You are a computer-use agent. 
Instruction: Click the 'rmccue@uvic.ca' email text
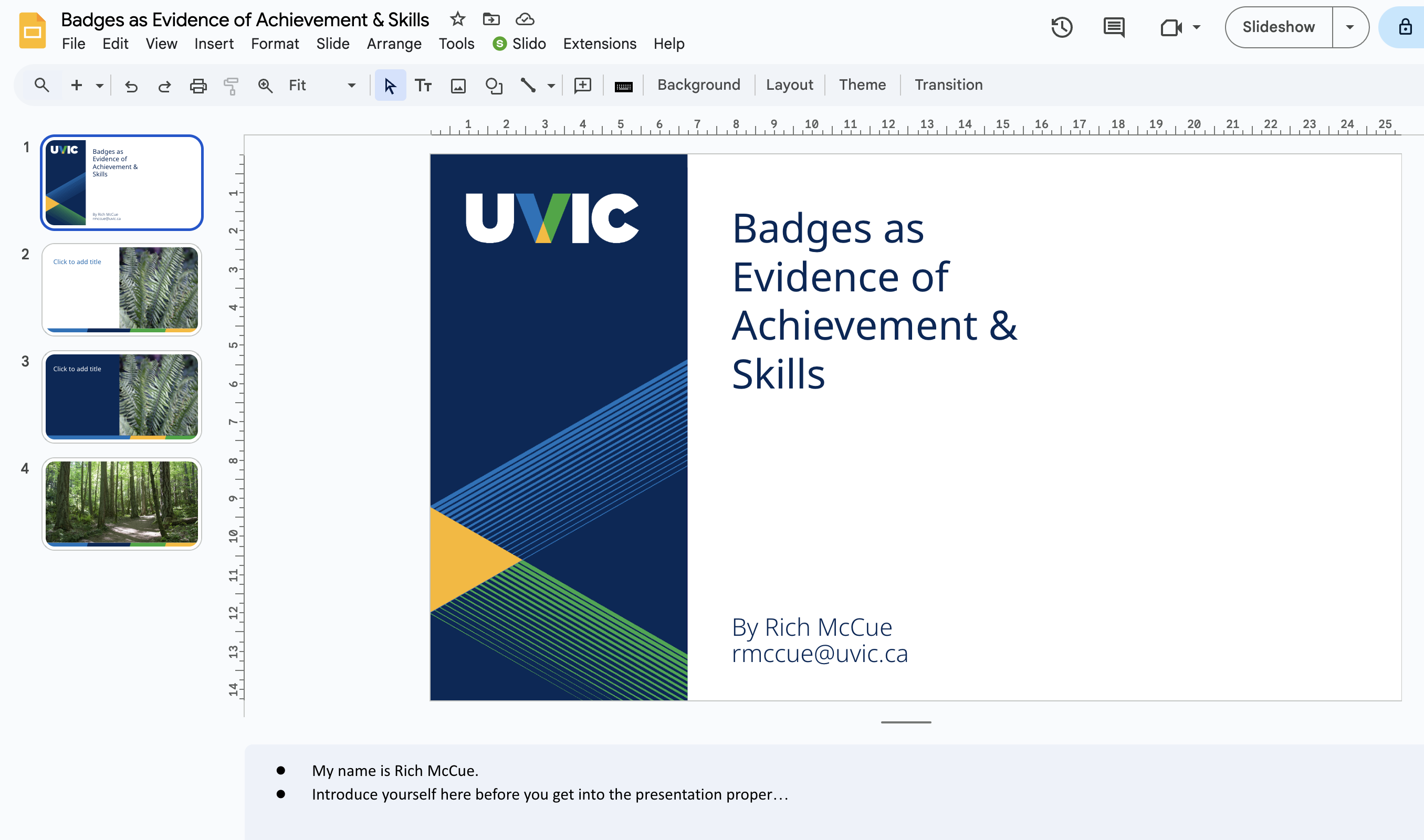point(820,654)
